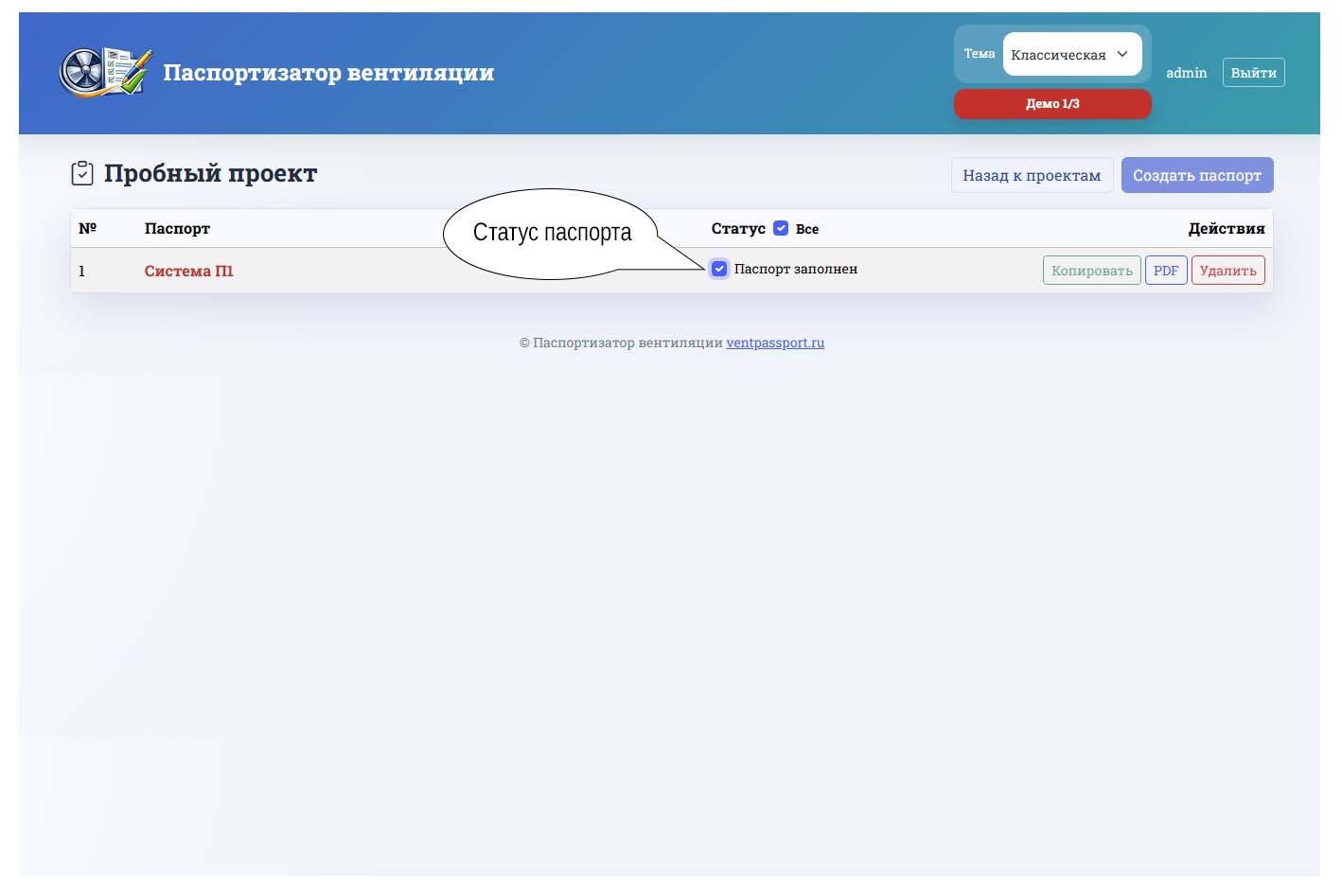Click the Пробный проект heading

pyautogui.click(x=210, y=173)
